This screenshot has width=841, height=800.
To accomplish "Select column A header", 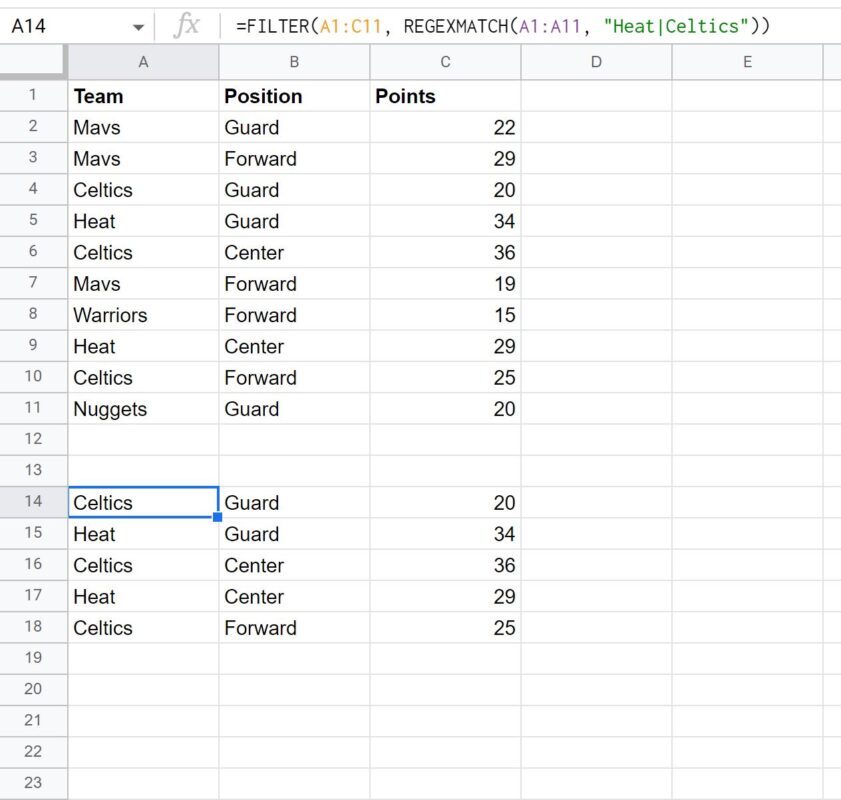I will [143, 62].
